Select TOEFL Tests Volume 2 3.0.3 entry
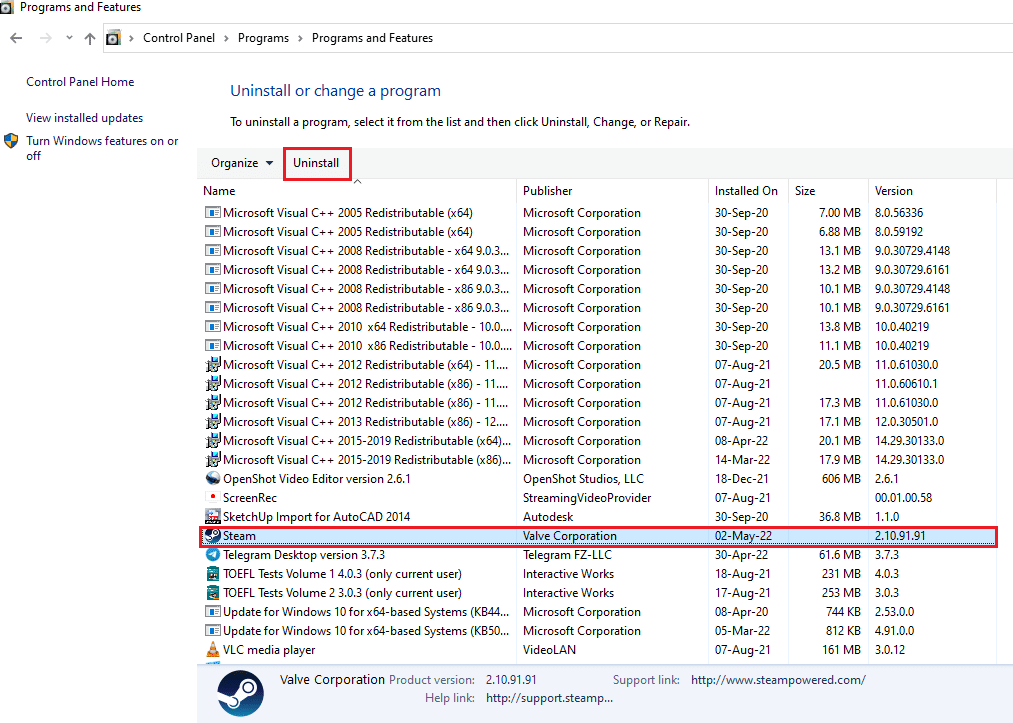1013x723 pixels. pyautogui.click(x=342, y=592)
